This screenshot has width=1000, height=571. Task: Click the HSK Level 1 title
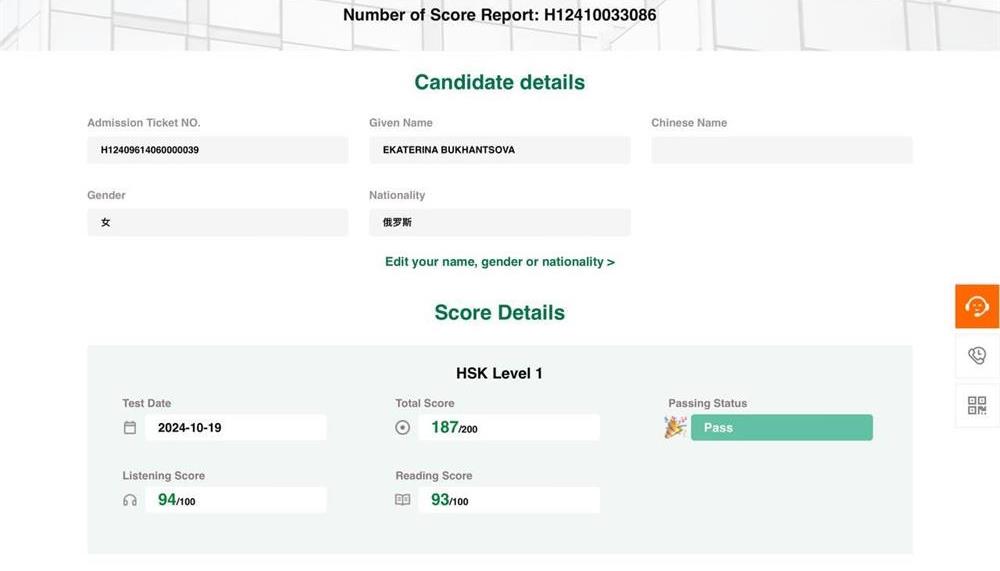pos(499,373)
